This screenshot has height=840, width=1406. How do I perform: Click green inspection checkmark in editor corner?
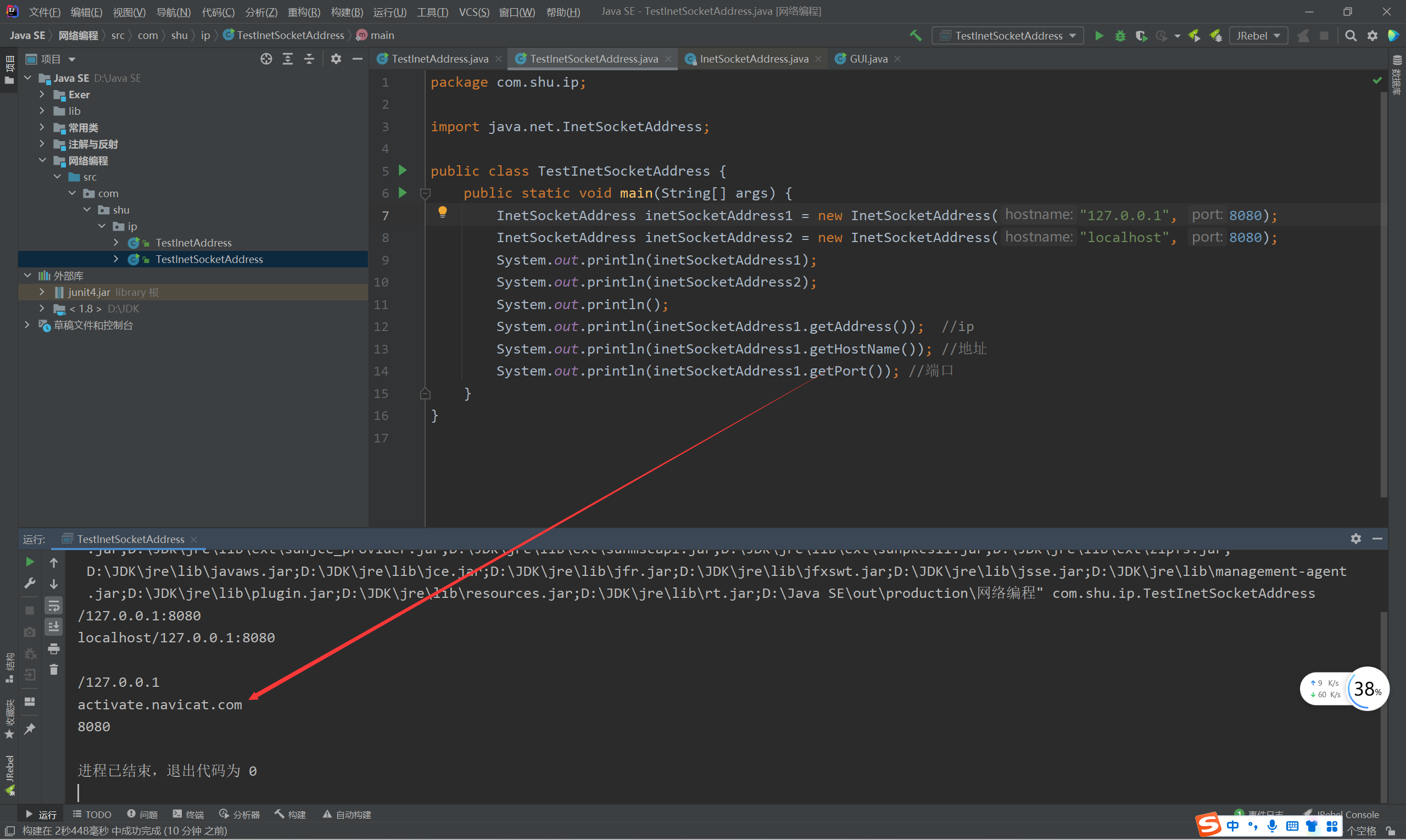pos(1376,81)
